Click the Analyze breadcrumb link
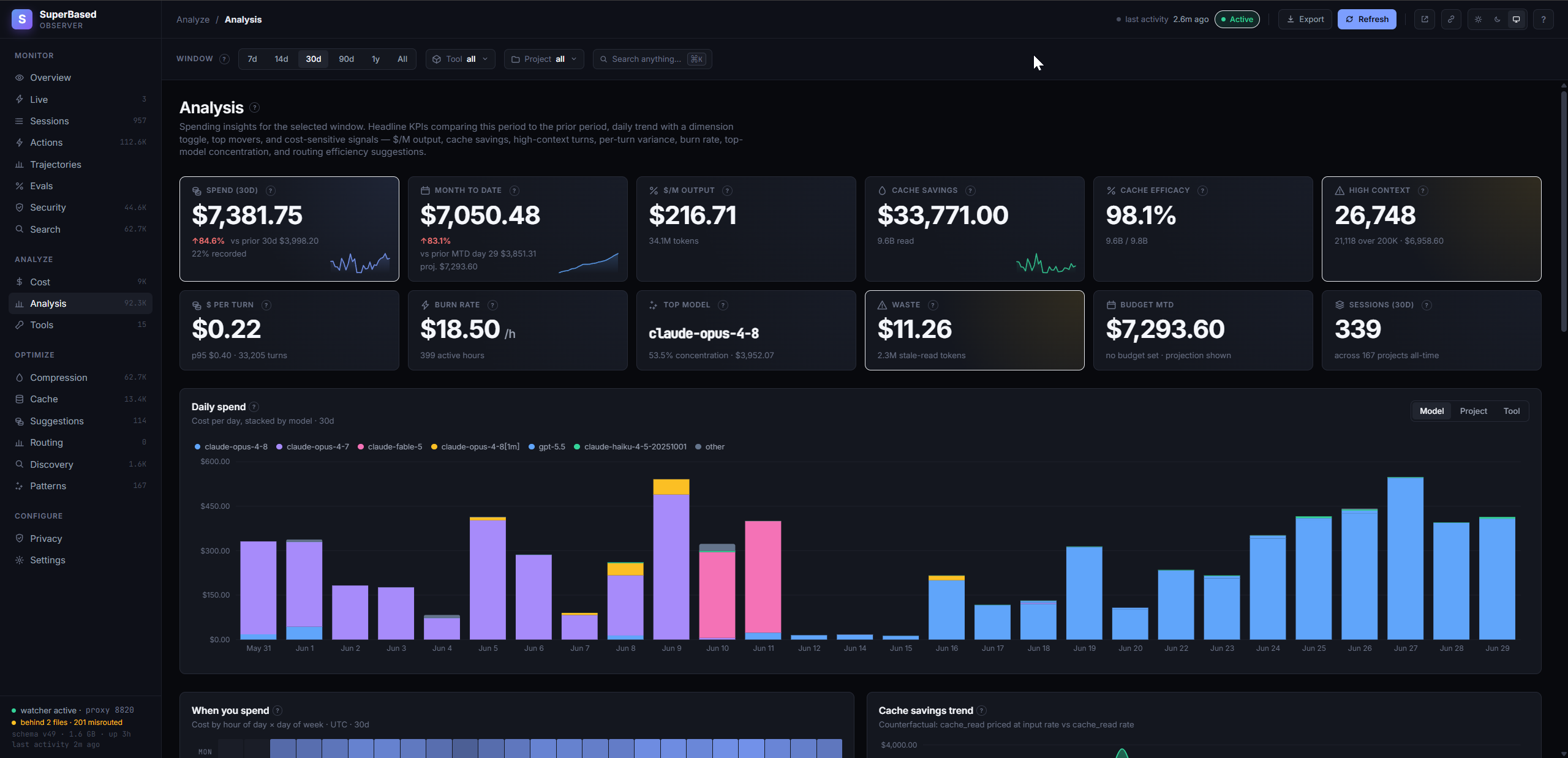The width and height of the screenshot is (1568, 758). tap(193, 20)
